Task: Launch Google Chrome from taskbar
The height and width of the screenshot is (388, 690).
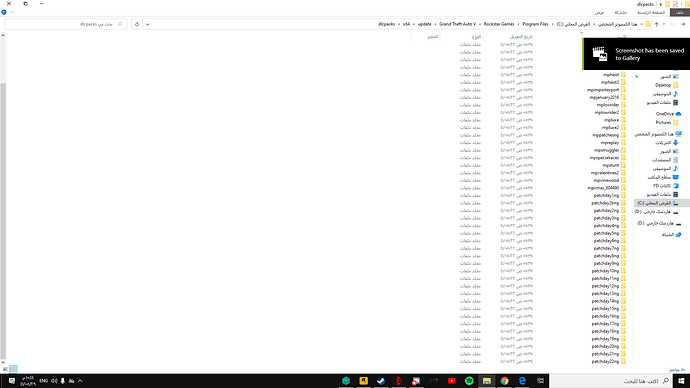Action: [504, 381]
